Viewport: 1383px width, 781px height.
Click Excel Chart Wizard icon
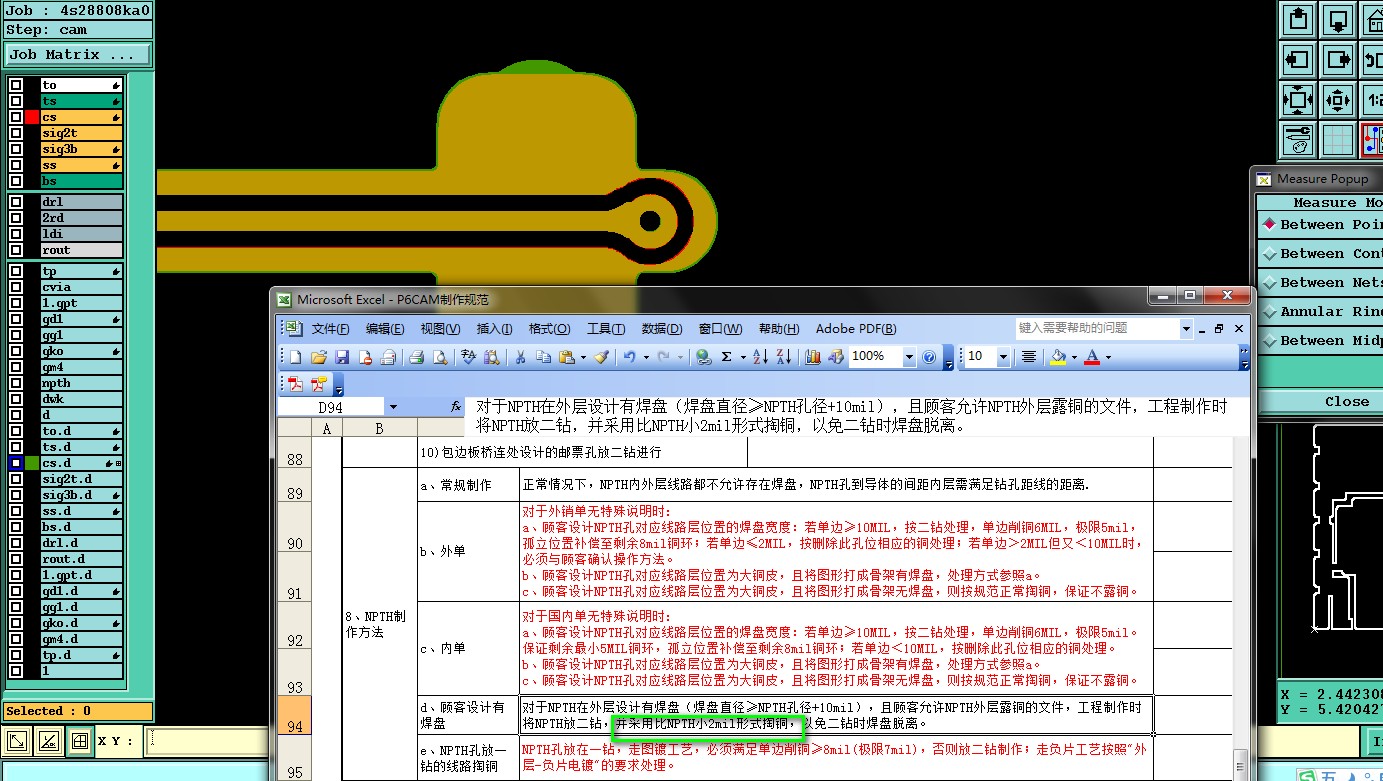pyautogui.click(x=812, y=357)
